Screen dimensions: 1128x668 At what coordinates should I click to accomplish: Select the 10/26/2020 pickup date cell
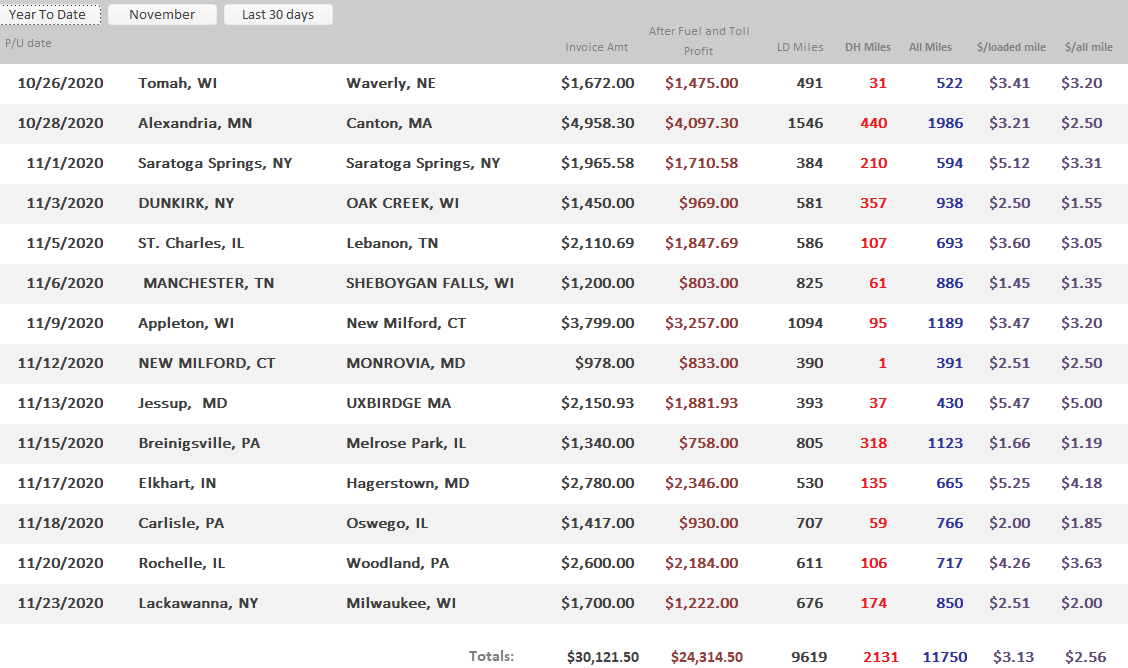[61, 83]
